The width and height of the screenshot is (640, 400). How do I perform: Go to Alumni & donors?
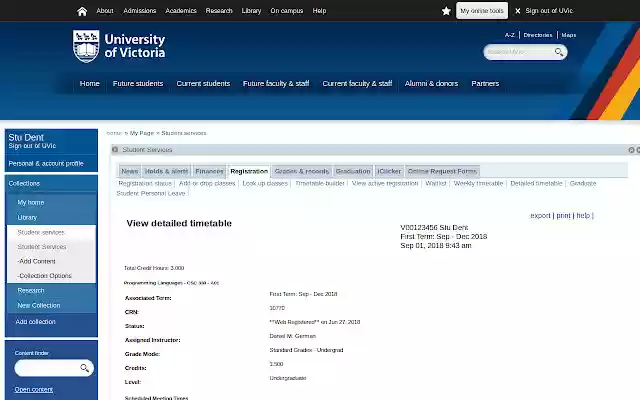431,84
